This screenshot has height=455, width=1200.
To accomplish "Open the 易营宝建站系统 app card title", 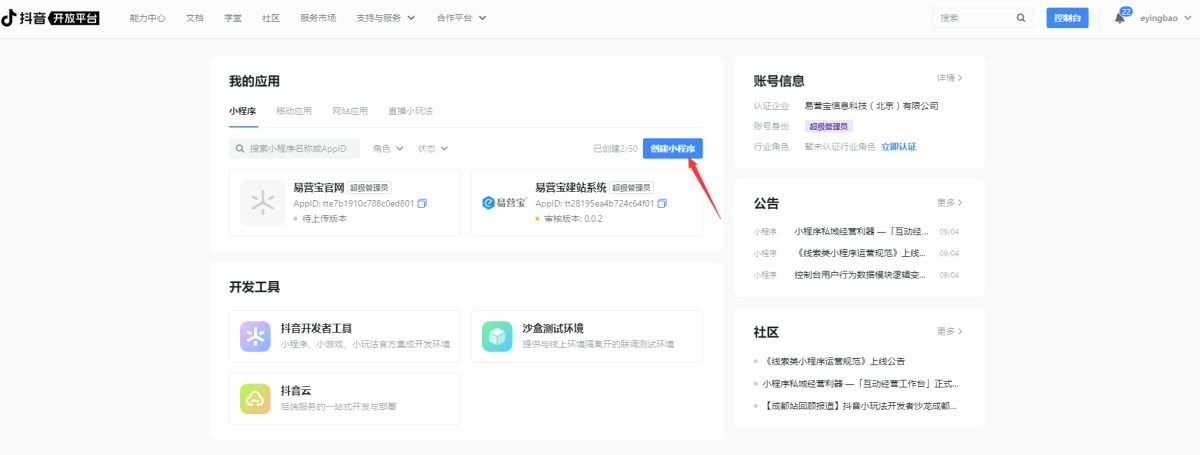I will pyautogui.click(x=570, y=186).
